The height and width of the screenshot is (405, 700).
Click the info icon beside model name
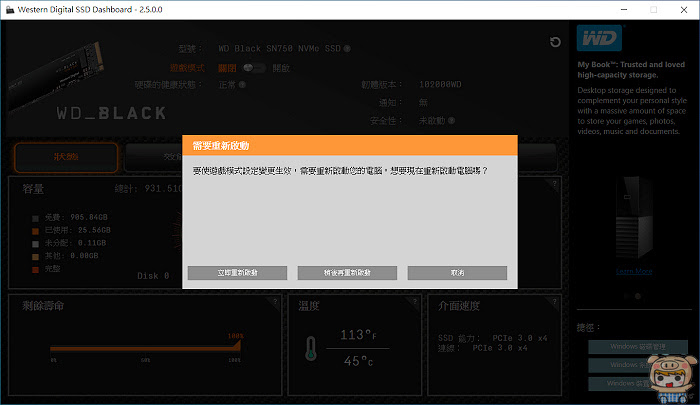pos(347,48)
